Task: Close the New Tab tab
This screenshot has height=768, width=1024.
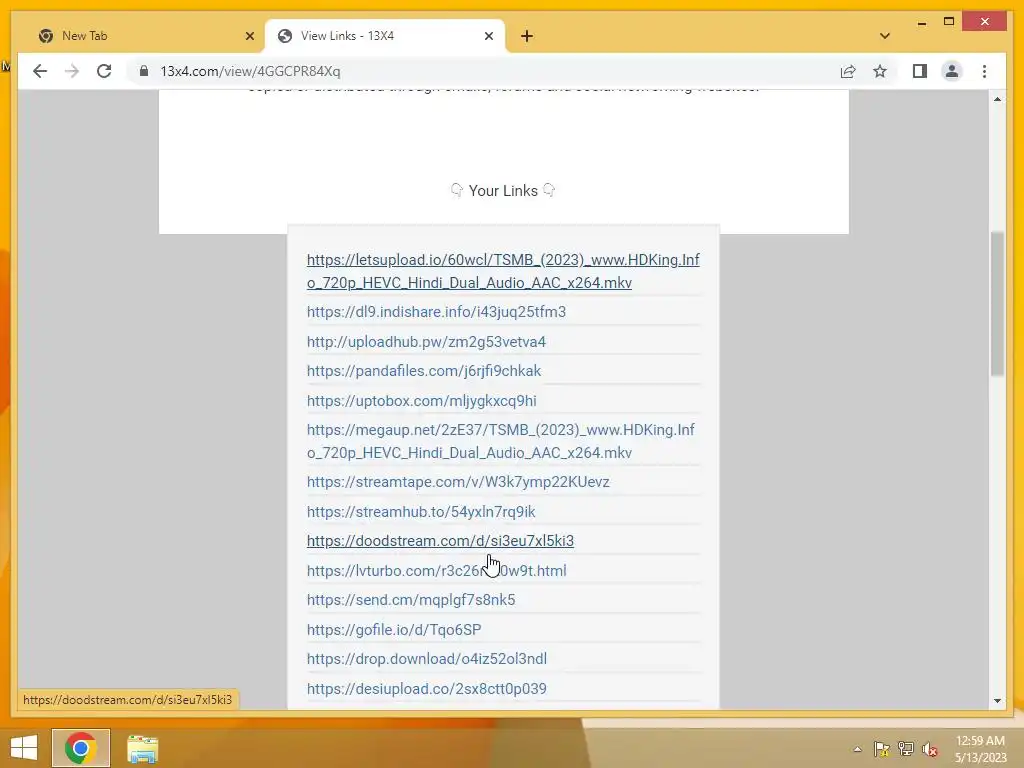Action: coord(249,36)
